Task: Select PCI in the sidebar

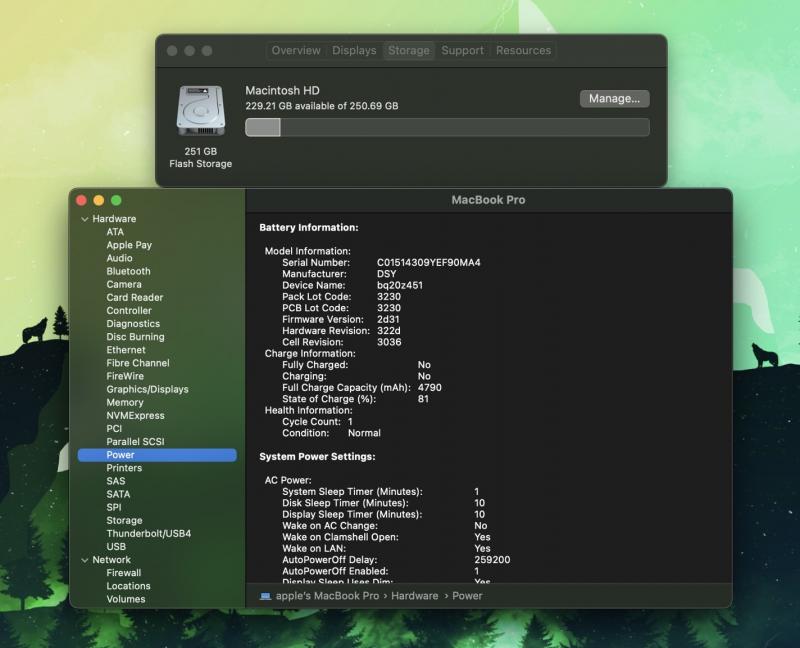Action: click(x=114, y=429)
